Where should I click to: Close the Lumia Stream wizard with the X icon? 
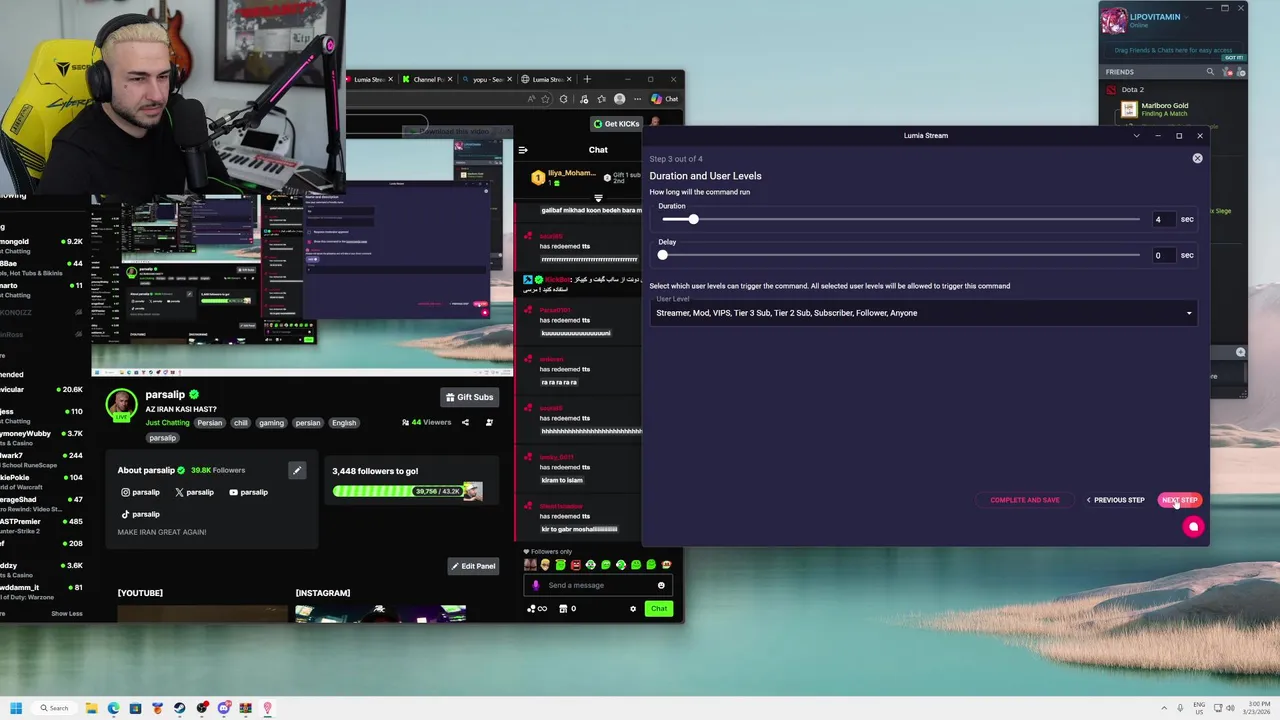1197,158
